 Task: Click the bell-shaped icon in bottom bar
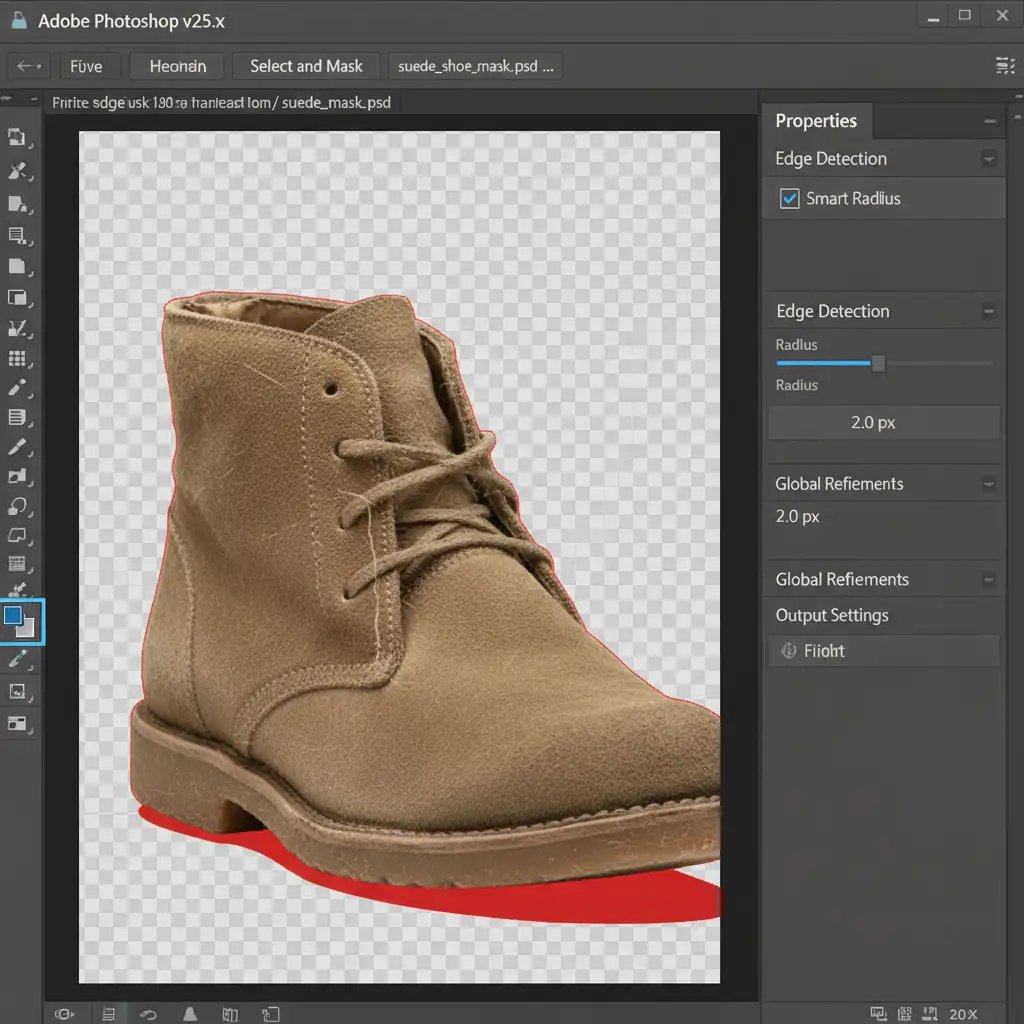point(191,1014)
